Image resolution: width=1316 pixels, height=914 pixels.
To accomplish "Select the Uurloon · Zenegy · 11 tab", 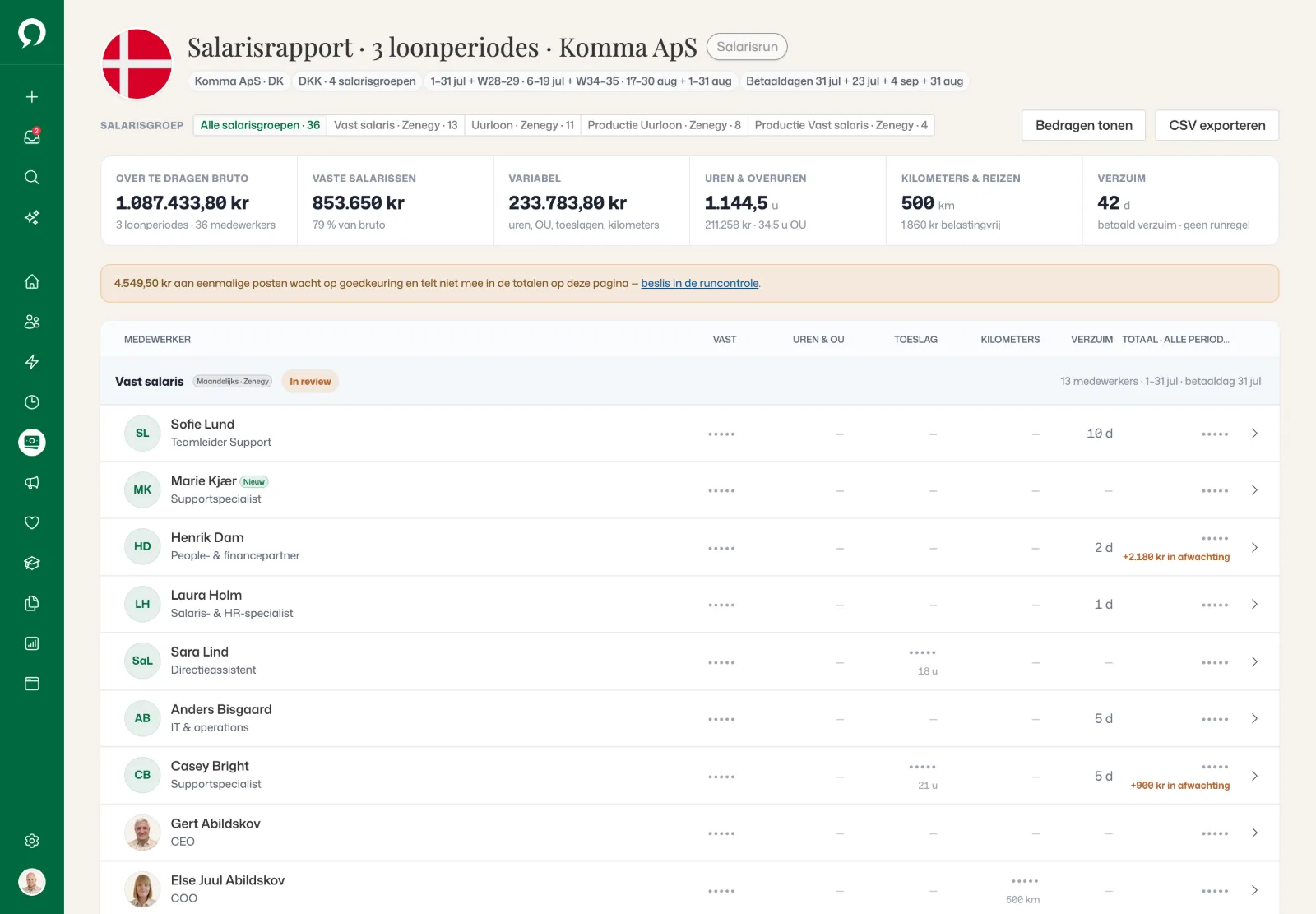I will [522, 125].
